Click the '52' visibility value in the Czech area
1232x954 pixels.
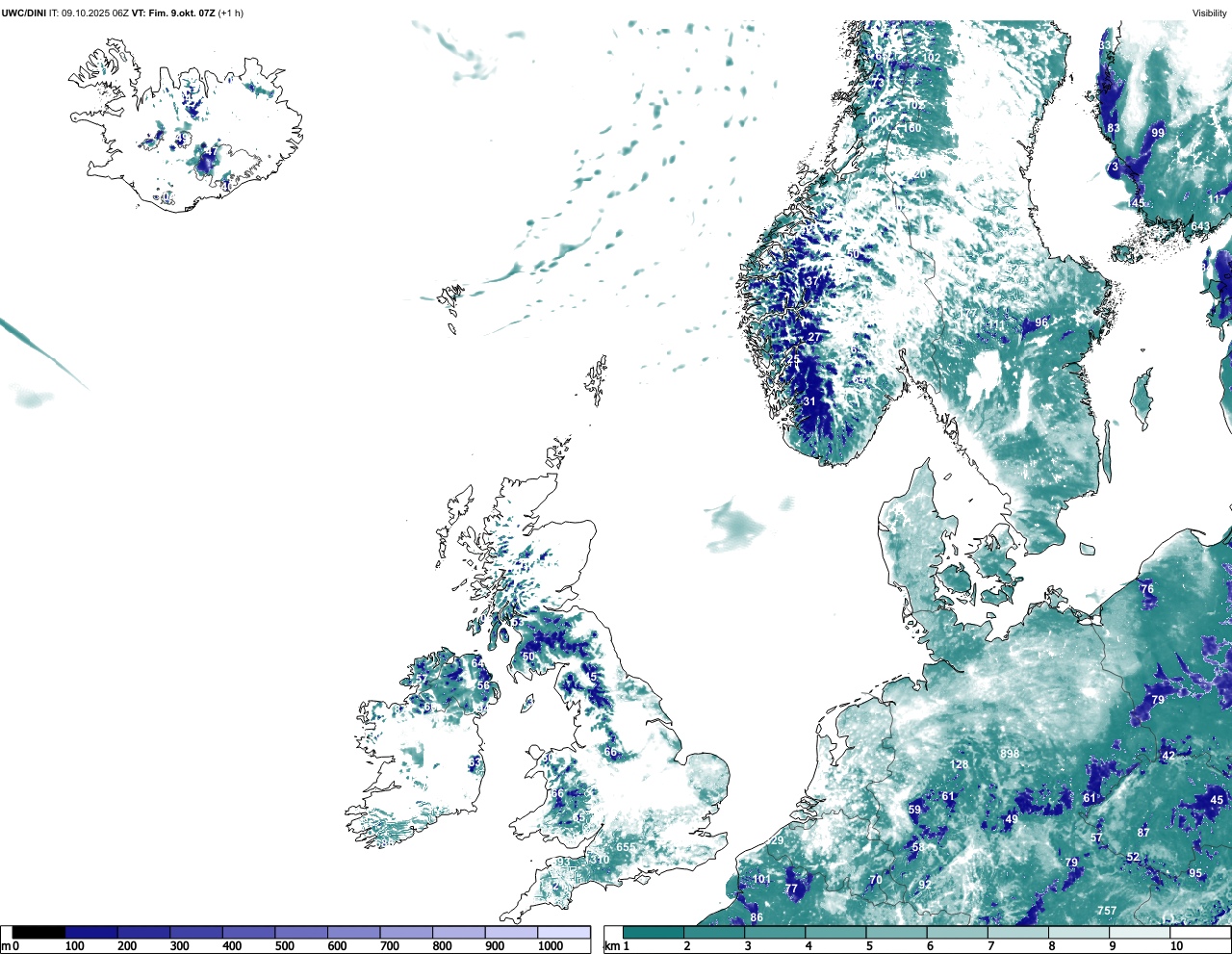[x=1133, y=857]
